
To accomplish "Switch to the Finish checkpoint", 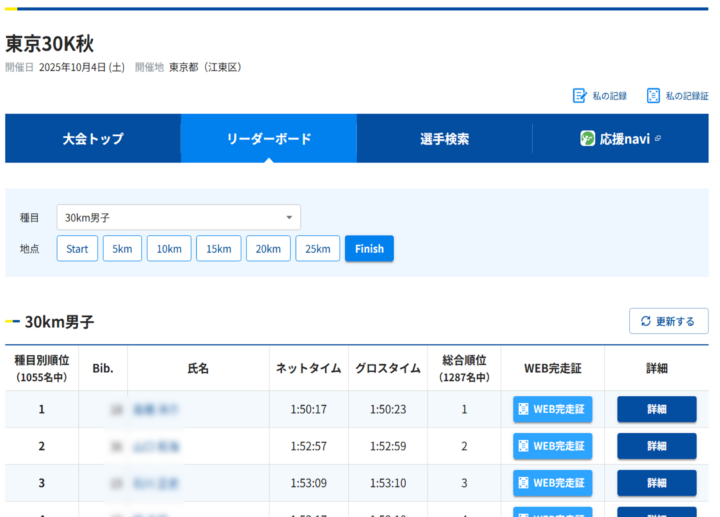I will (x=369, y=249).
